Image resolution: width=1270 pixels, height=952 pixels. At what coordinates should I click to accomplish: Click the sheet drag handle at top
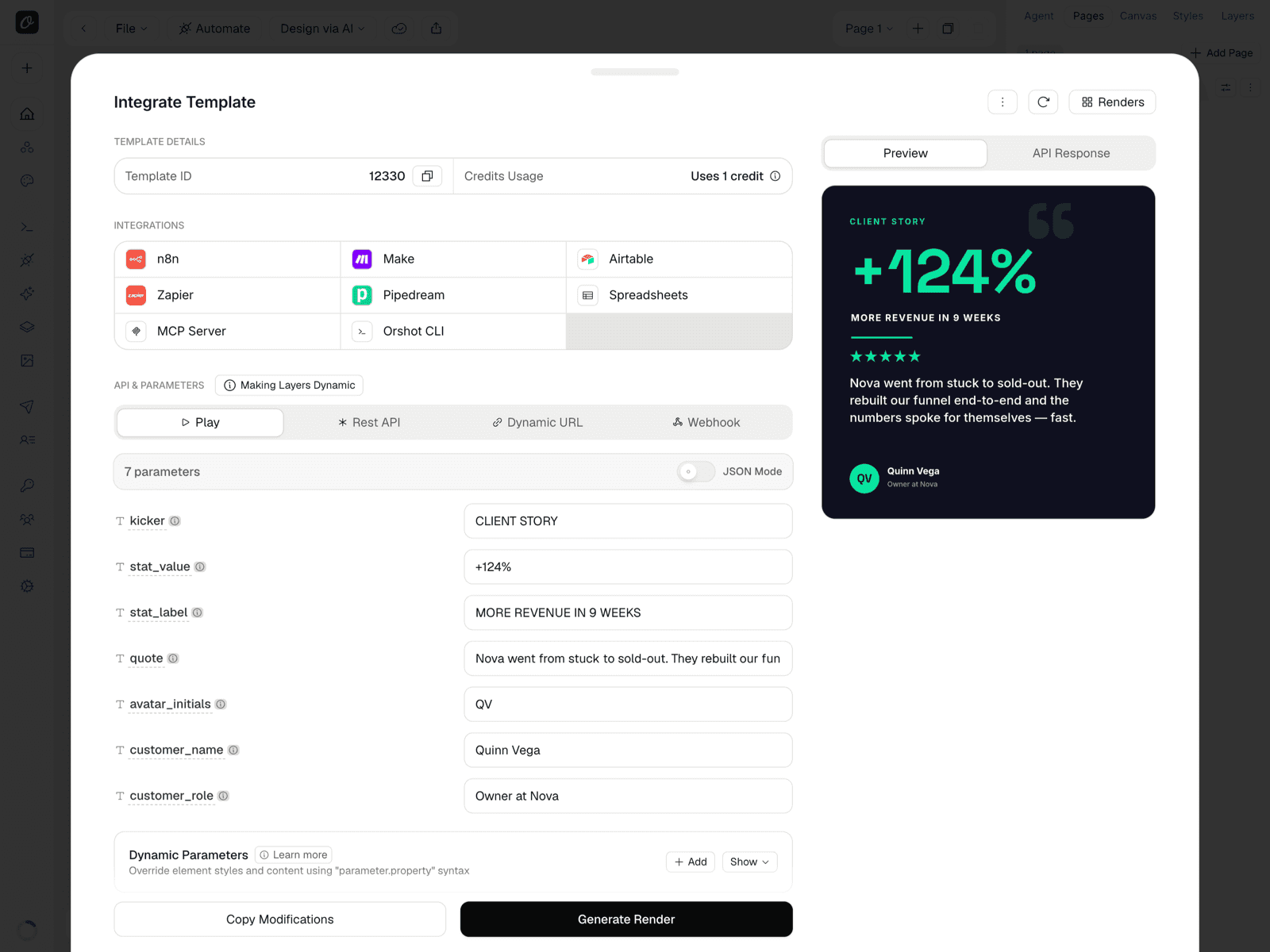point(635,72)
